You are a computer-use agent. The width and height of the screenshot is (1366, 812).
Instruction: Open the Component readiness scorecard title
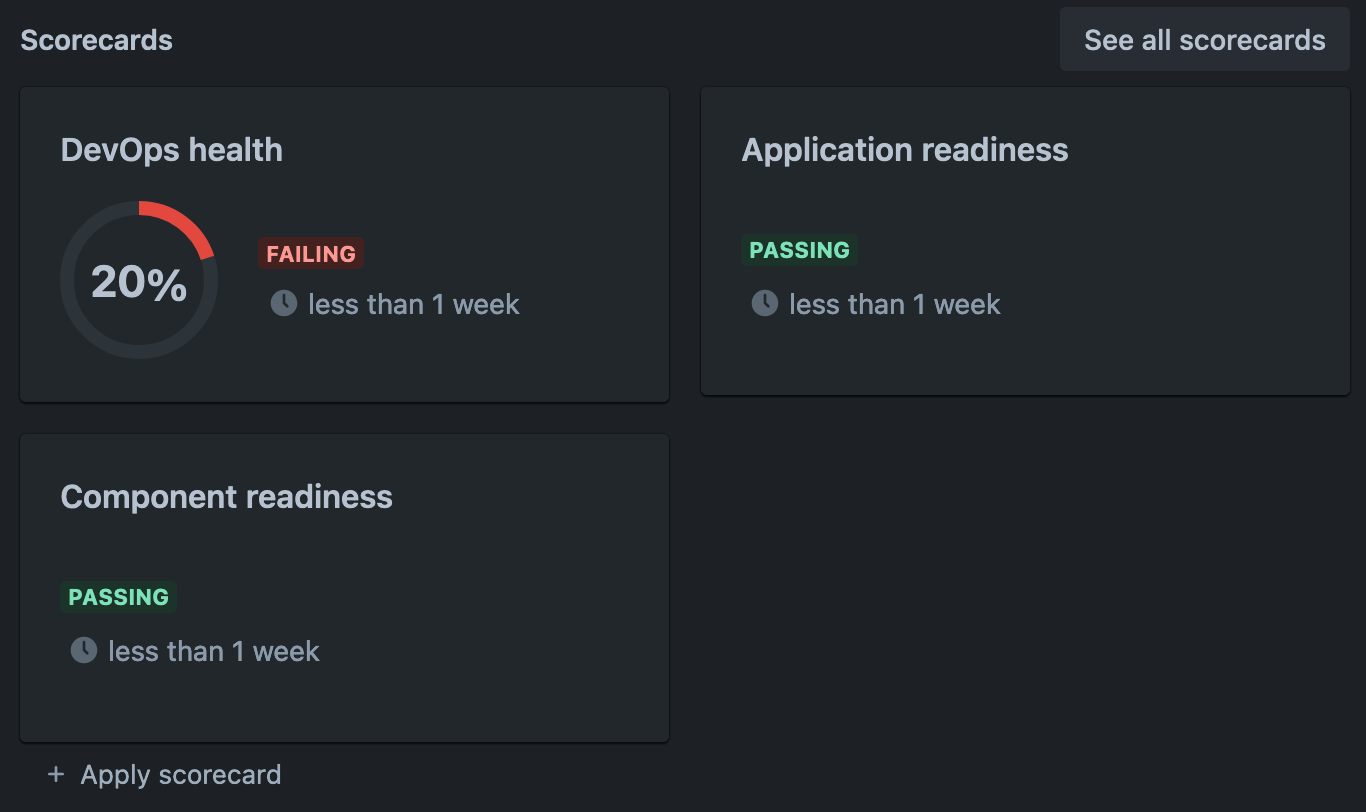227,497
